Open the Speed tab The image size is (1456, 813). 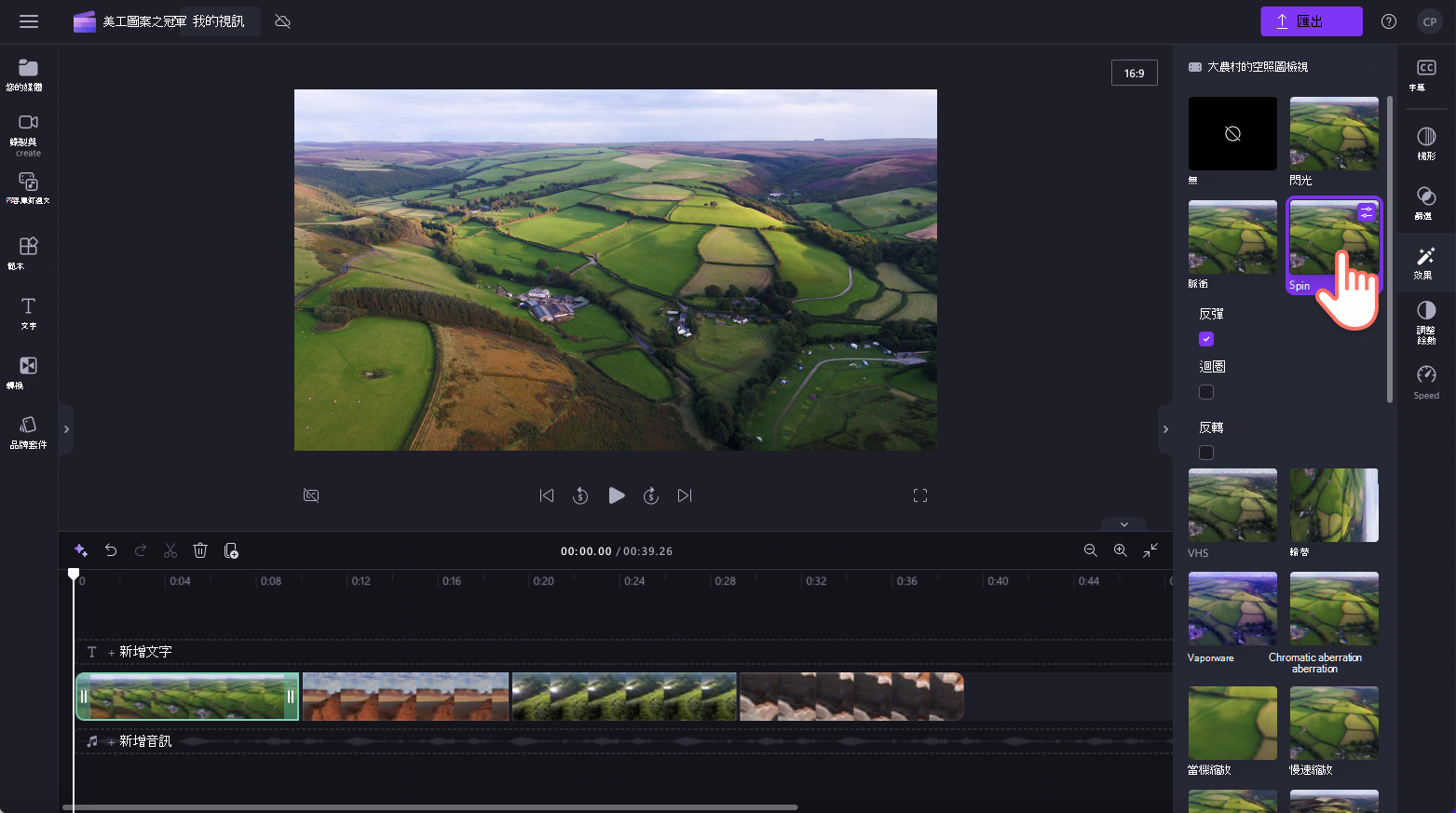(1426, 382)
